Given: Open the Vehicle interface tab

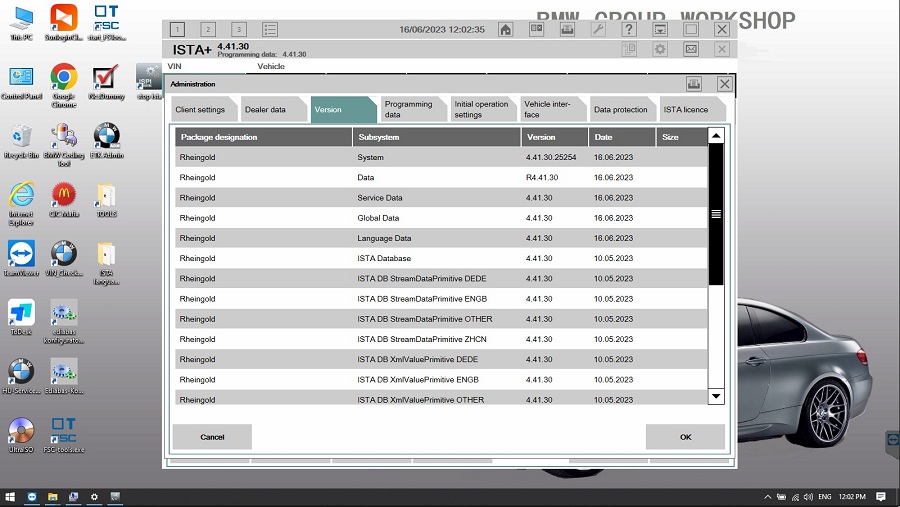Looking at the screenshot, I should 553,110.
